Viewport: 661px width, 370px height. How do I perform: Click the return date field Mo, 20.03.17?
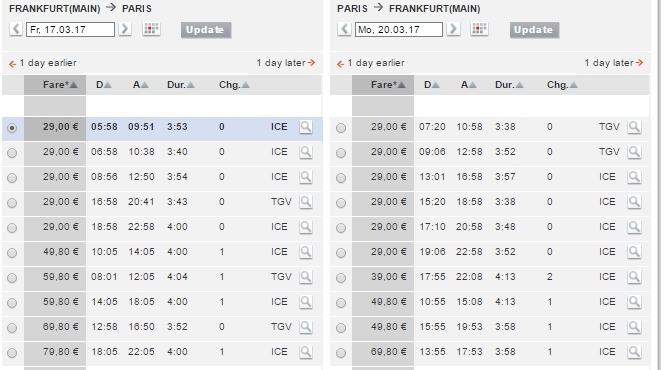point(398,29)
